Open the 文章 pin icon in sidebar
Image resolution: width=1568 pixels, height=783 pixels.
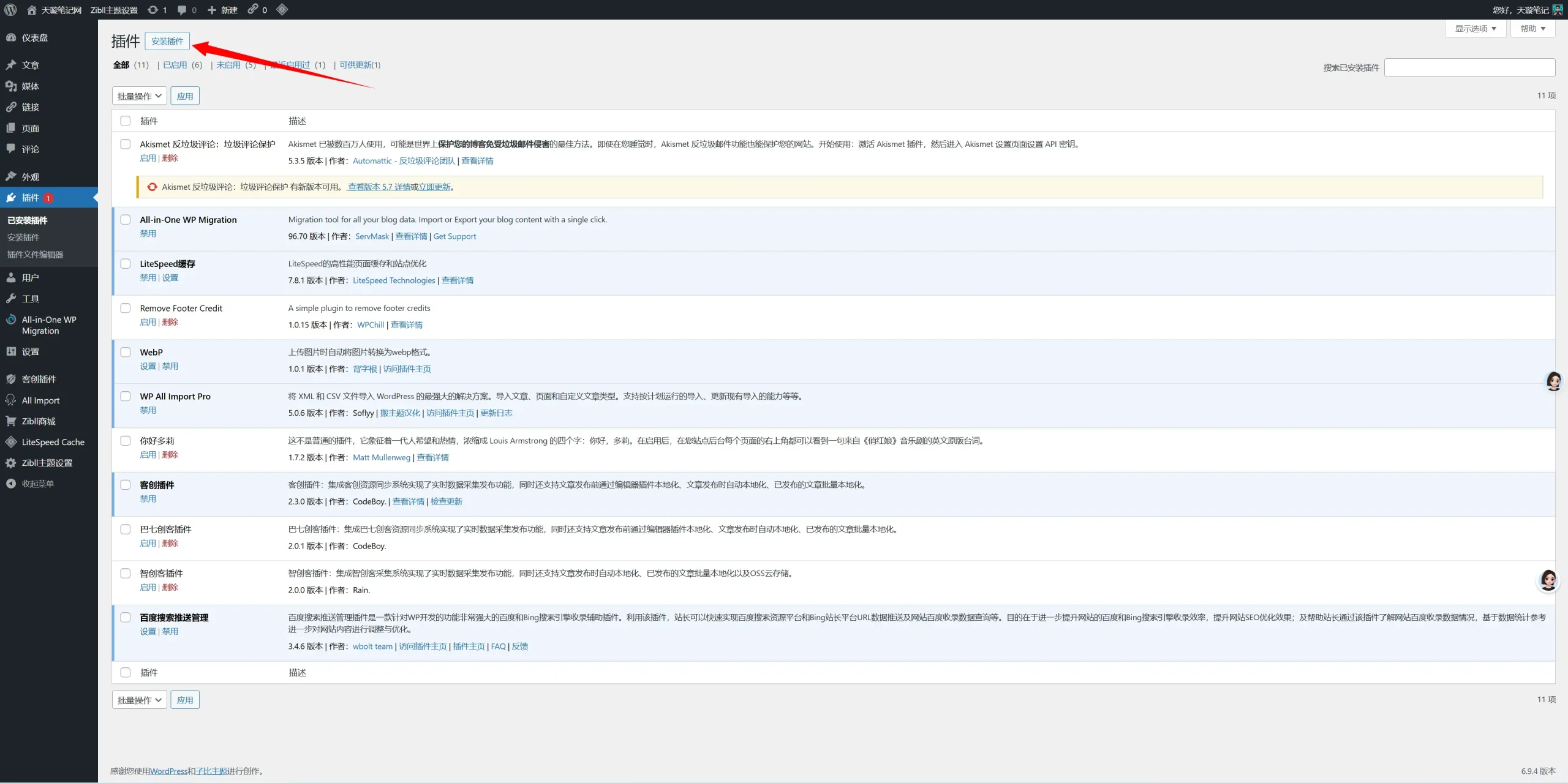coord(11,65)
